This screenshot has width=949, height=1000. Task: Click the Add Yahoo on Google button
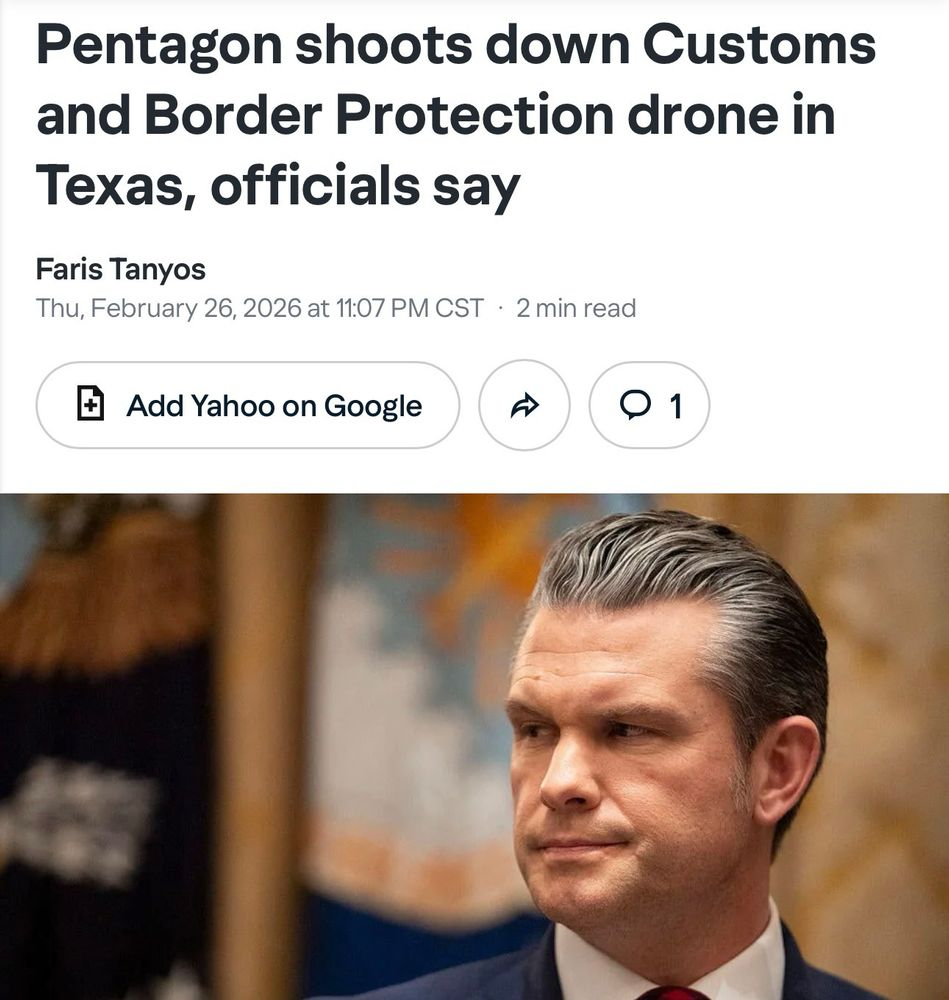(247, 405)
